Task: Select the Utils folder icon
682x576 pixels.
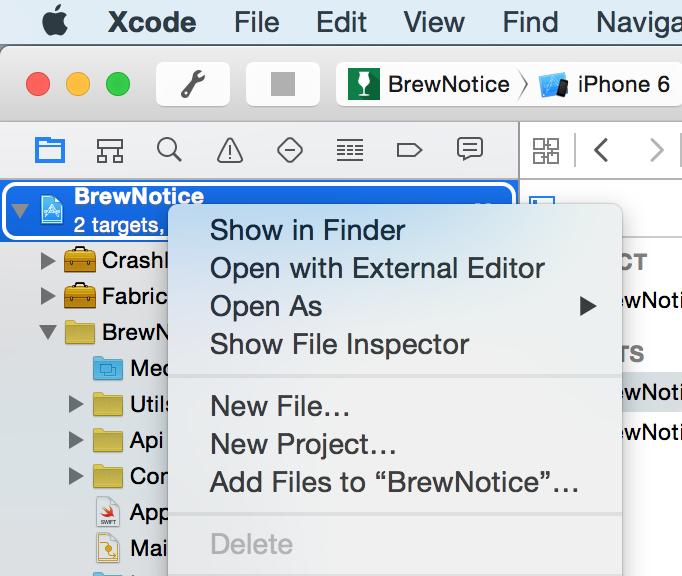Action: tap(108, 404)
